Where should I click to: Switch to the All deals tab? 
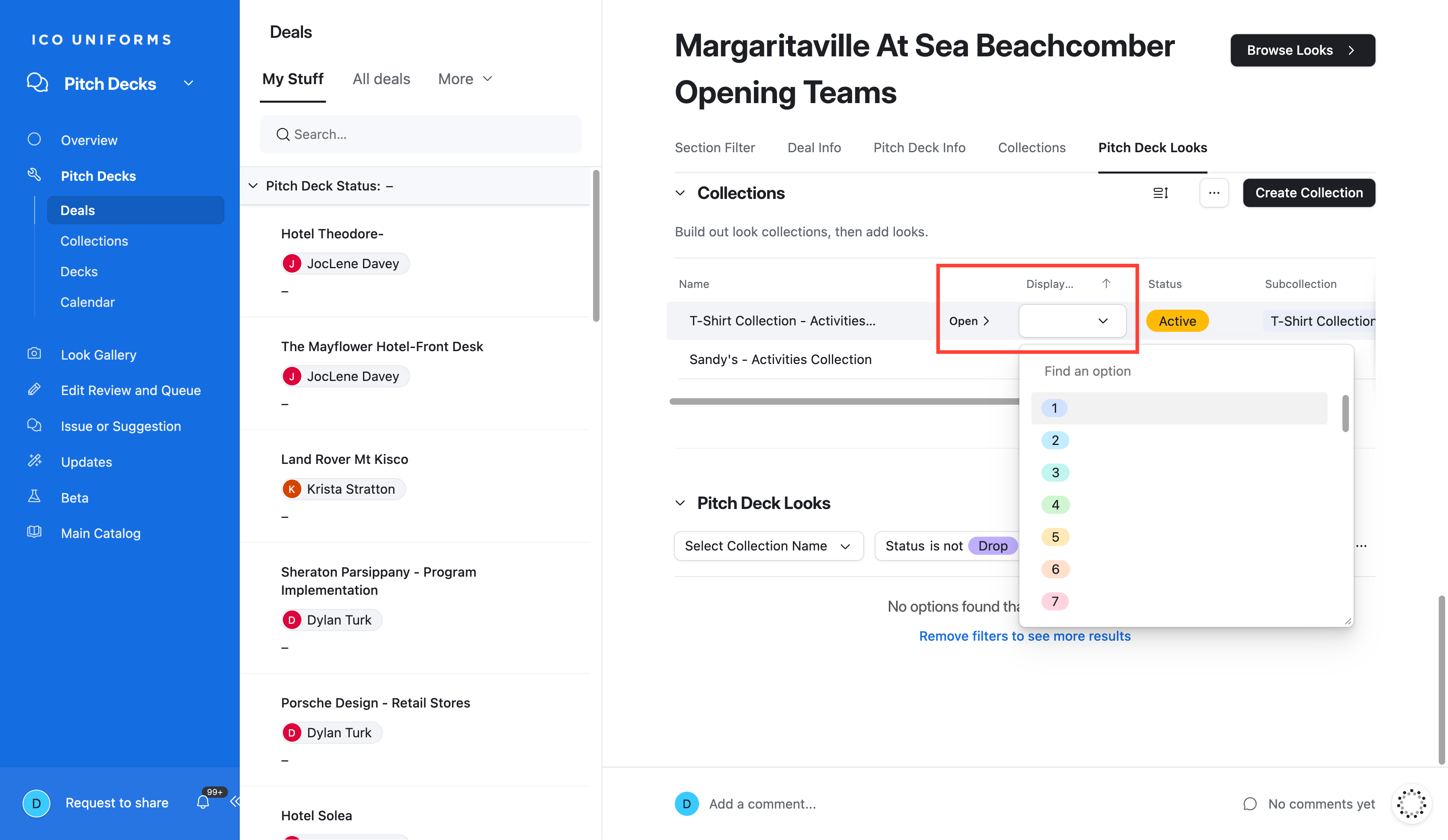381,79
